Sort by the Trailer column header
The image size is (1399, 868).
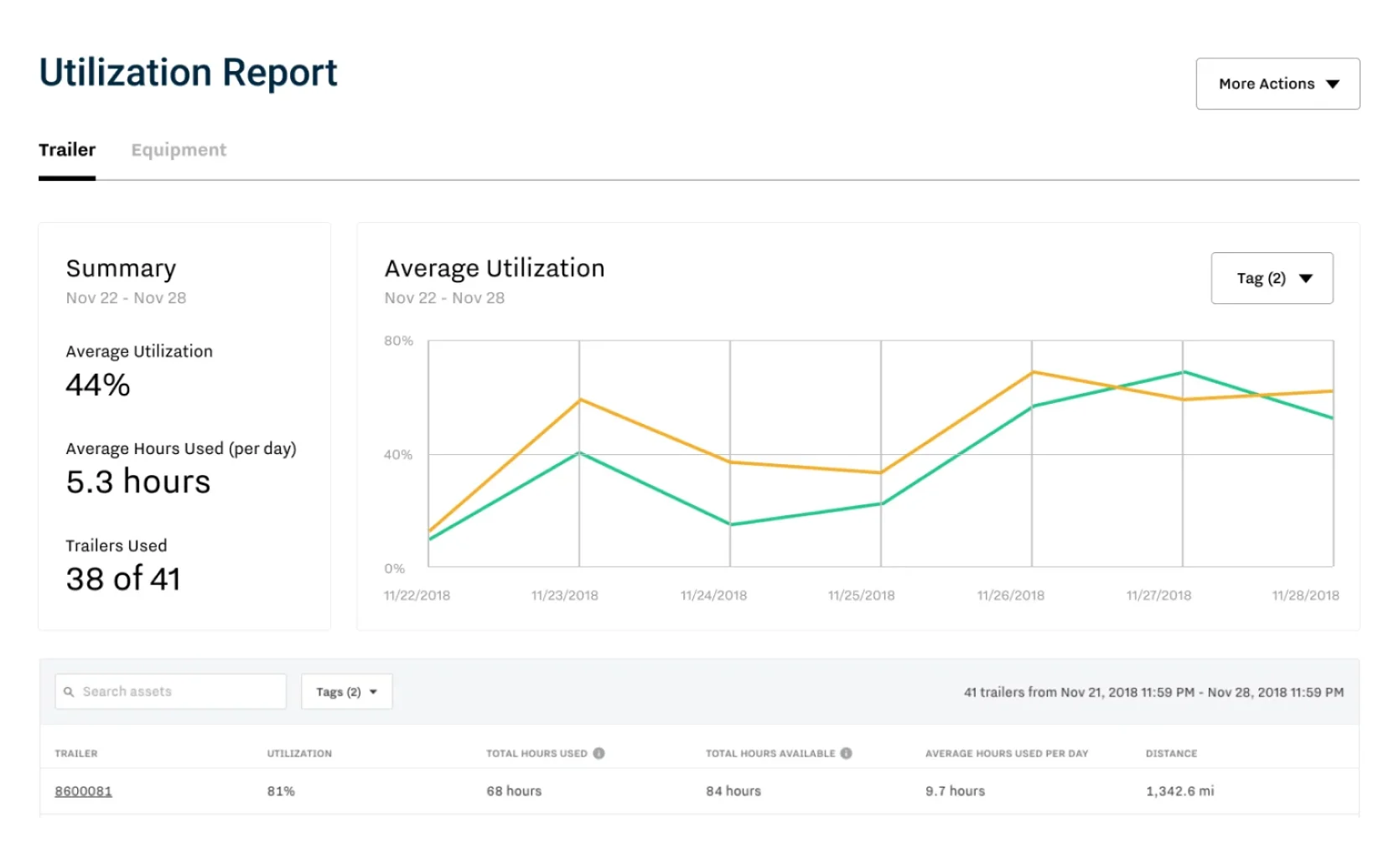76,753
